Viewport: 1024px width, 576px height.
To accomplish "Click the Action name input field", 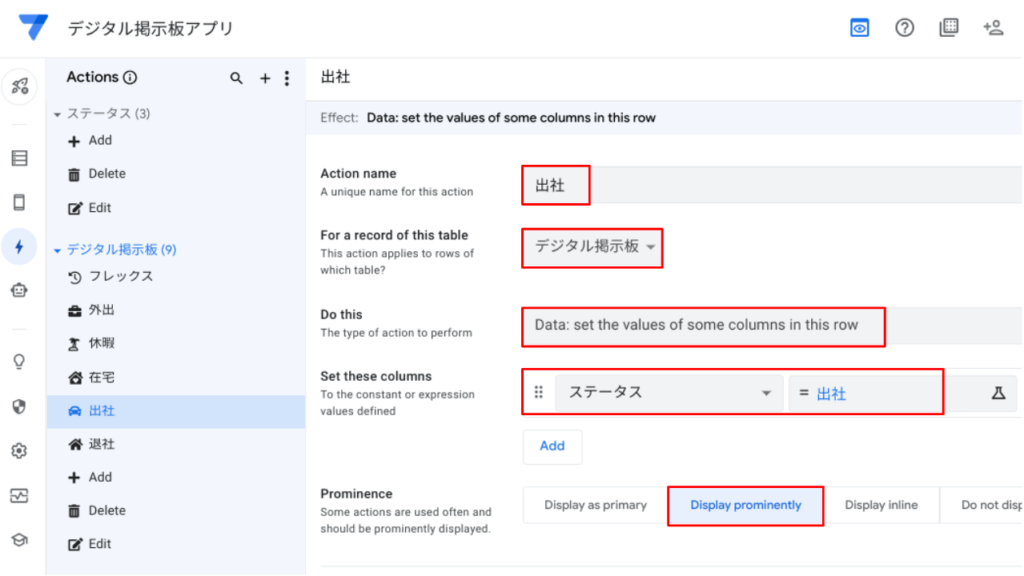I will tap(773, 185).
